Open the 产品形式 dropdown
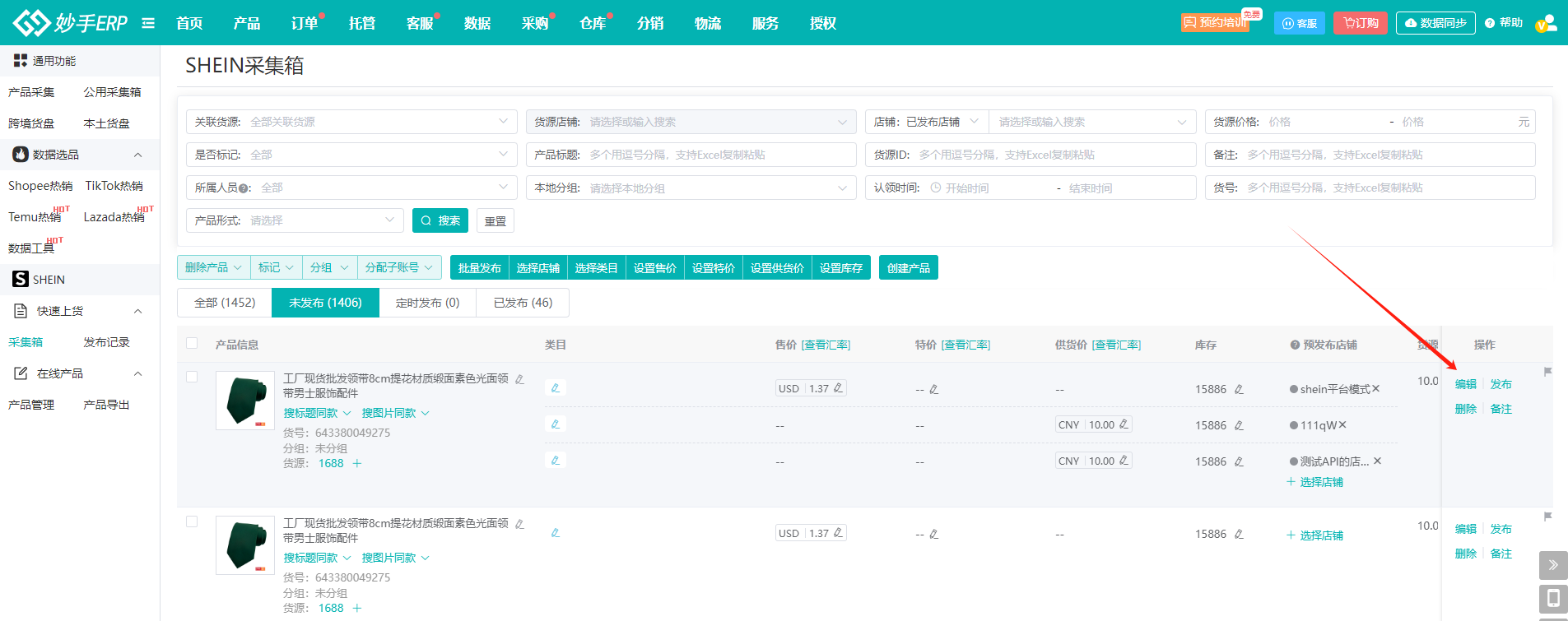The image size is (1568, 621). [295, 220]
